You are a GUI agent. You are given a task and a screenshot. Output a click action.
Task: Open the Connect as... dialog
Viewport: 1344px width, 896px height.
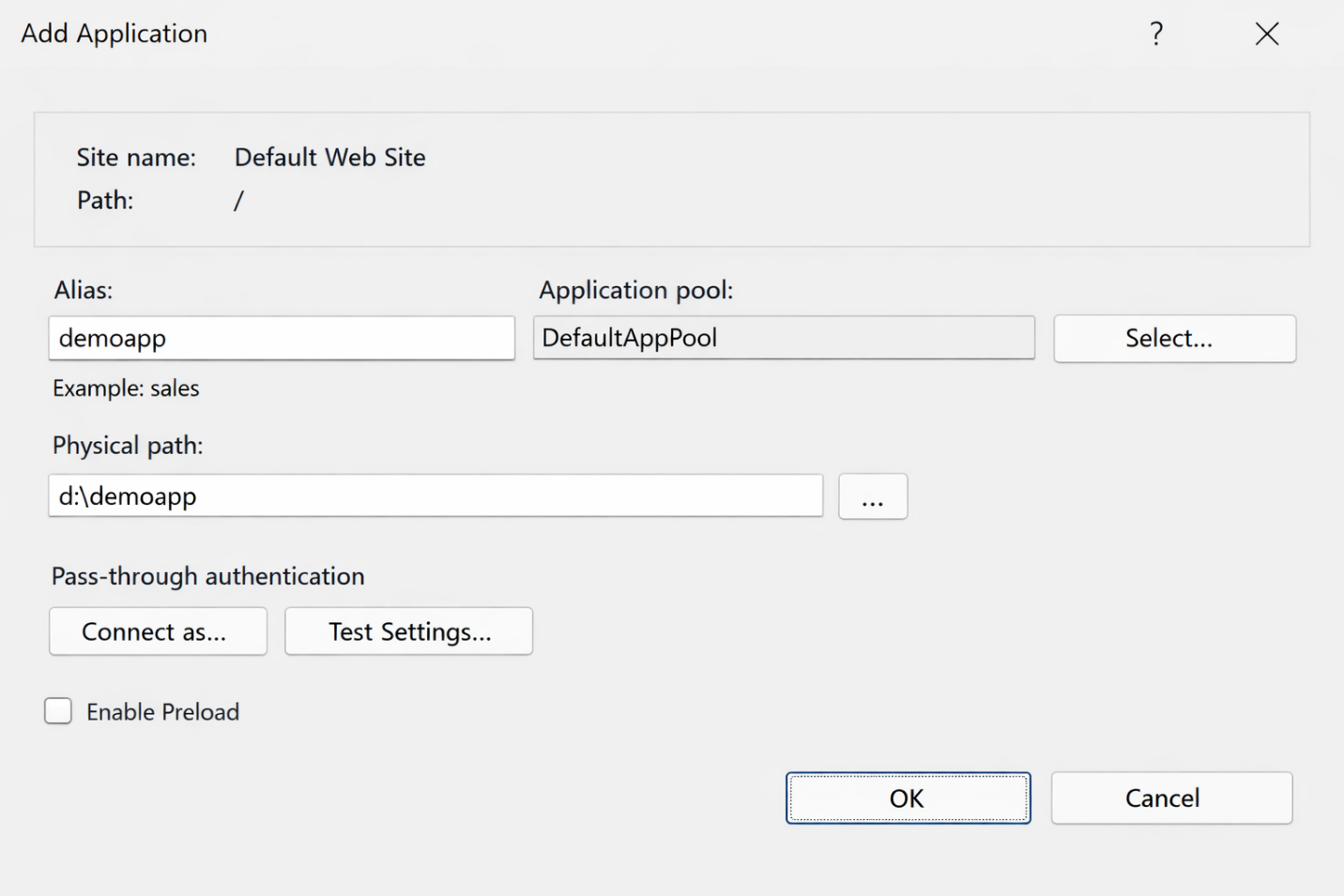(158, 631)
